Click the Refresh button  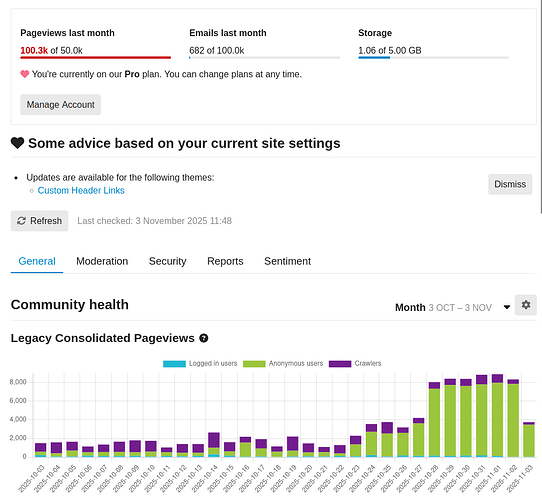39,221
